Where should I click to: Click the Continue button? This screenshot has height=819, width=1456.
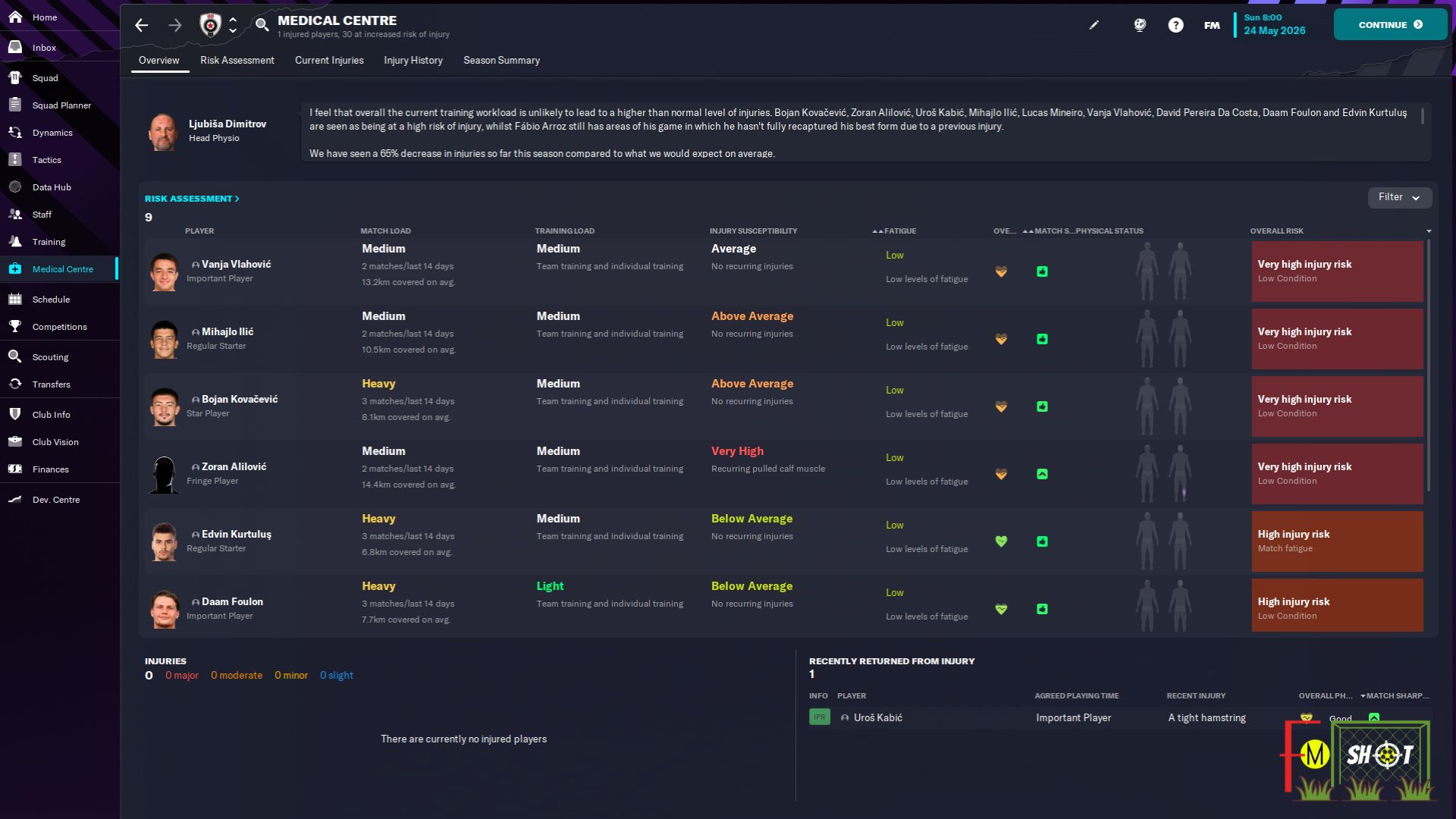pyautogui.click(x=1390, y=24)
